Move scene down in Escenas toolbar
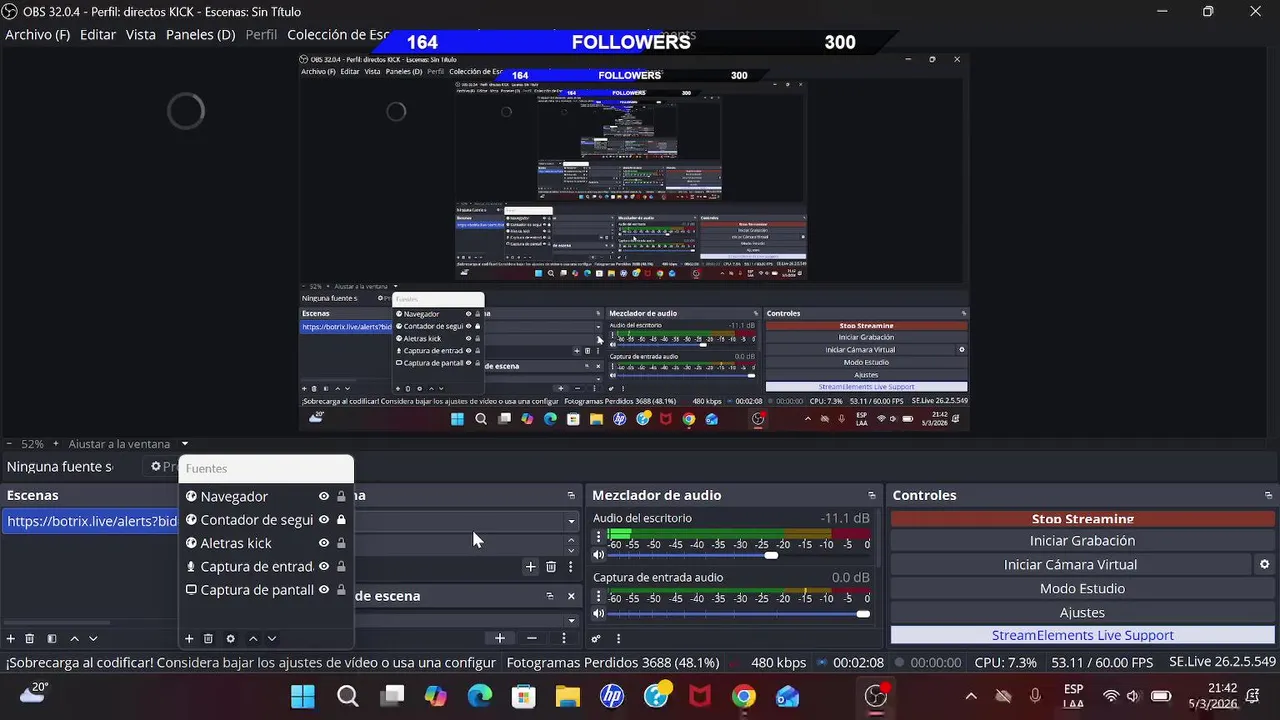 click(93, 639)
